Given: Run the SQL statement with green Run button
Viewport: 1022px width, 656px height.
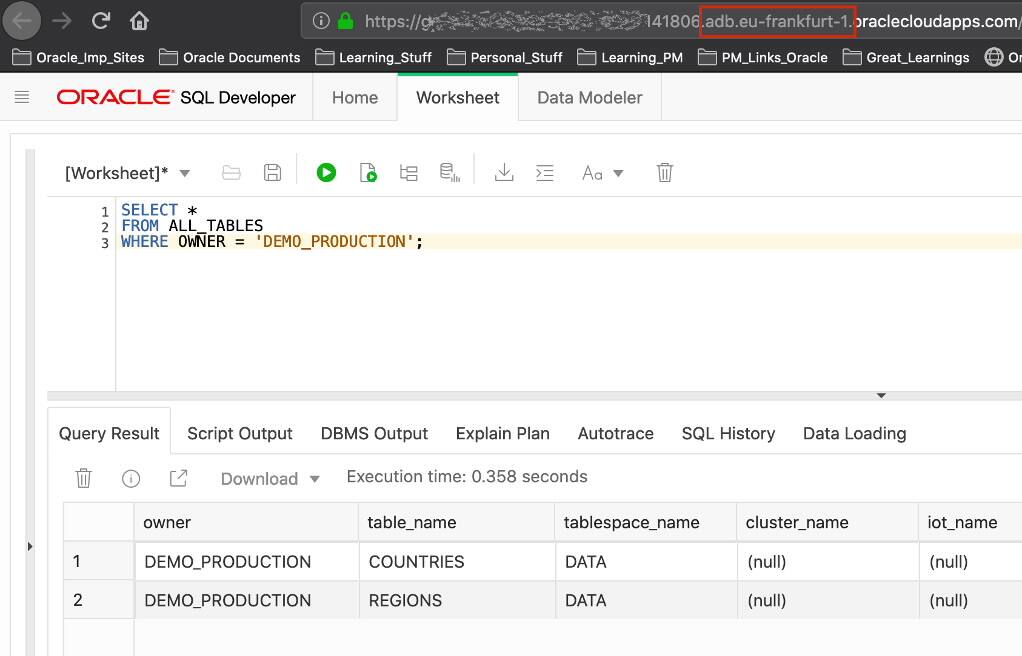Looking at the screenshot, I should pyautogui.click(x=326, y=172).
